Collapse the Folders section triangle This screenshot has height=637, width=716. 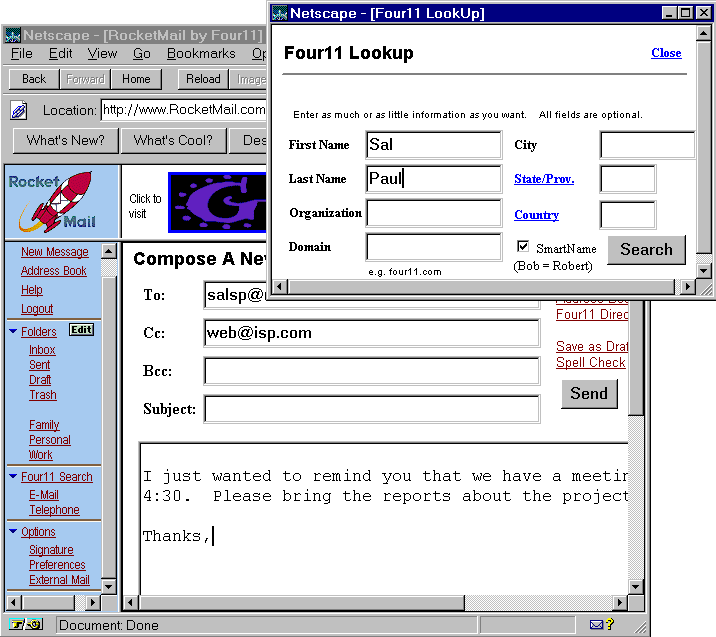(13, 331)
